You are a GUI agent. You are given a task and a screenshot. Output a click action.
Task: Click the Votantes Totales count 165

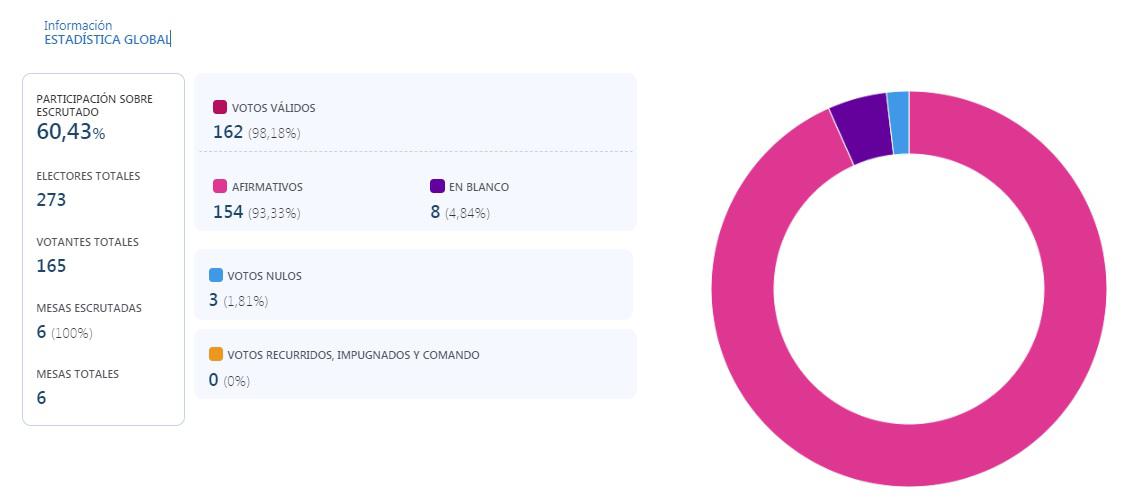coord(51,266)
